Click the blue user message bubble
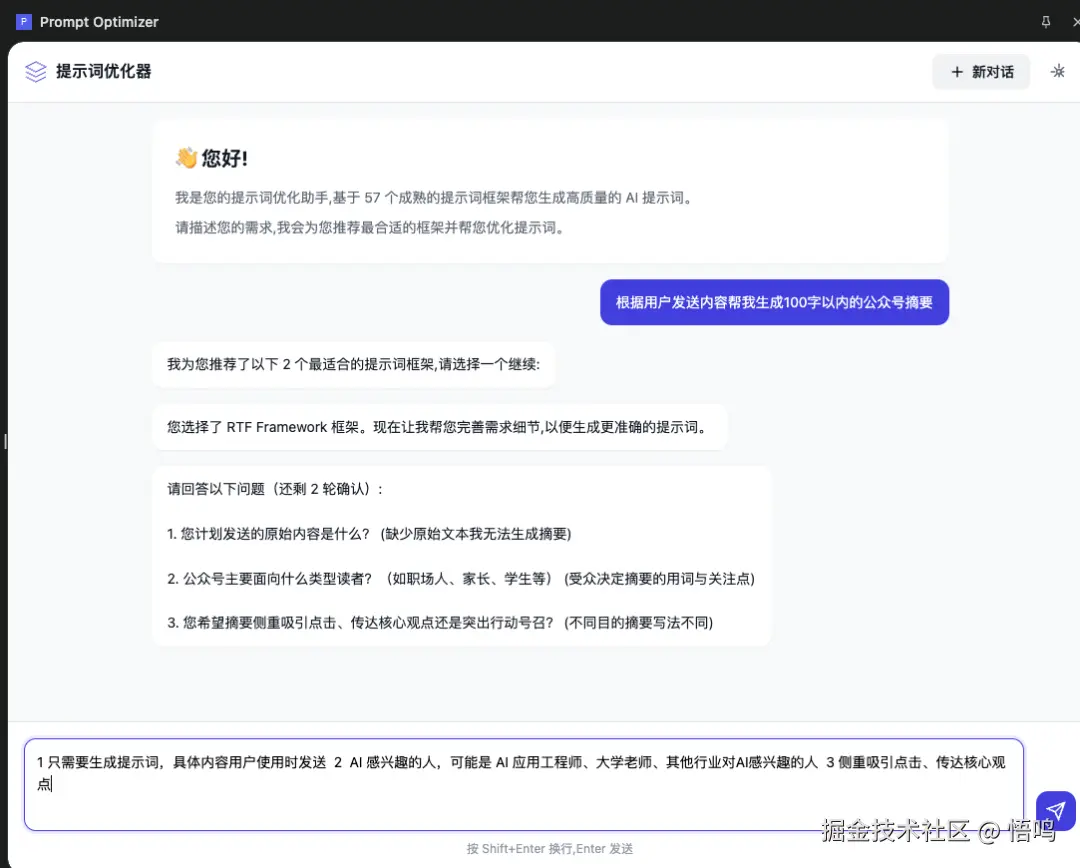 (x=774, y=302)
